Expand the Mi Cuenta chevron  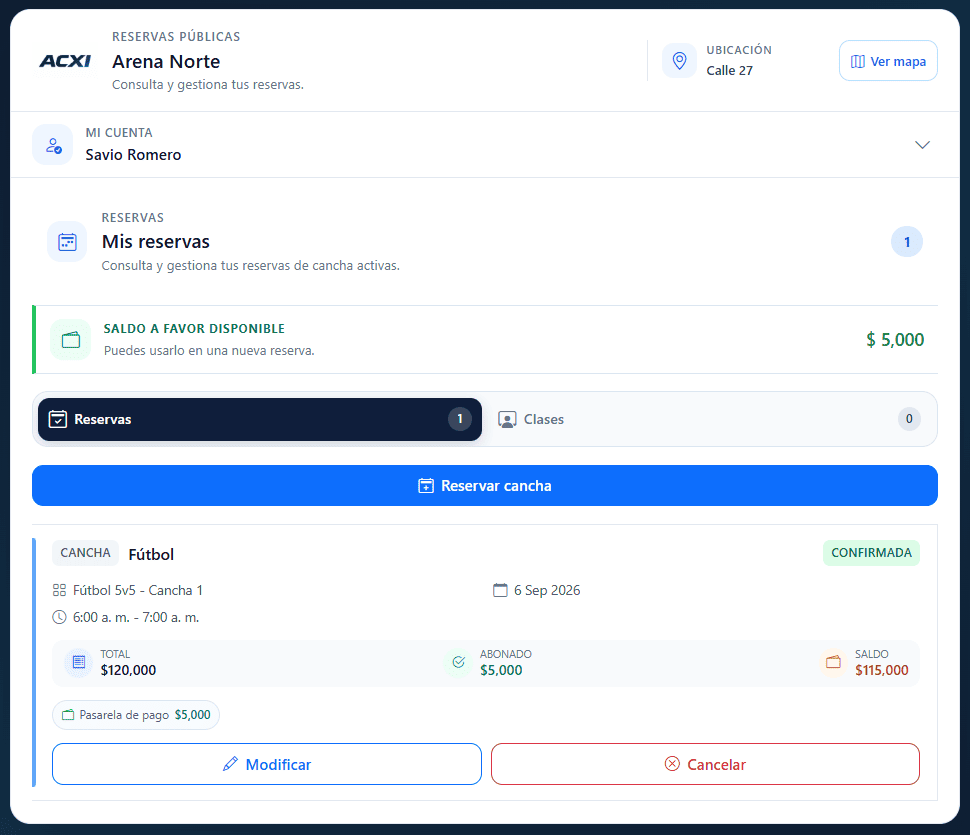click(x=922, y=145)
